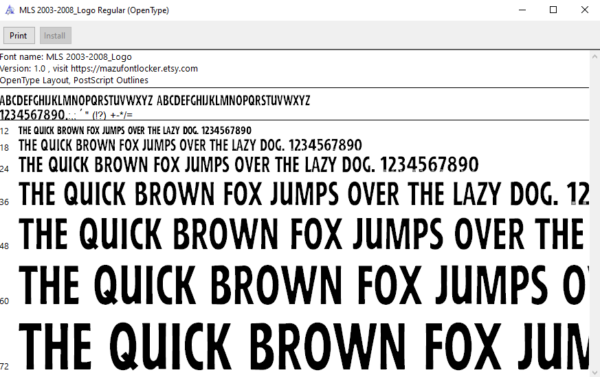Click the size label 24
This screenshot has height=377, width=600.
(4, 168)
